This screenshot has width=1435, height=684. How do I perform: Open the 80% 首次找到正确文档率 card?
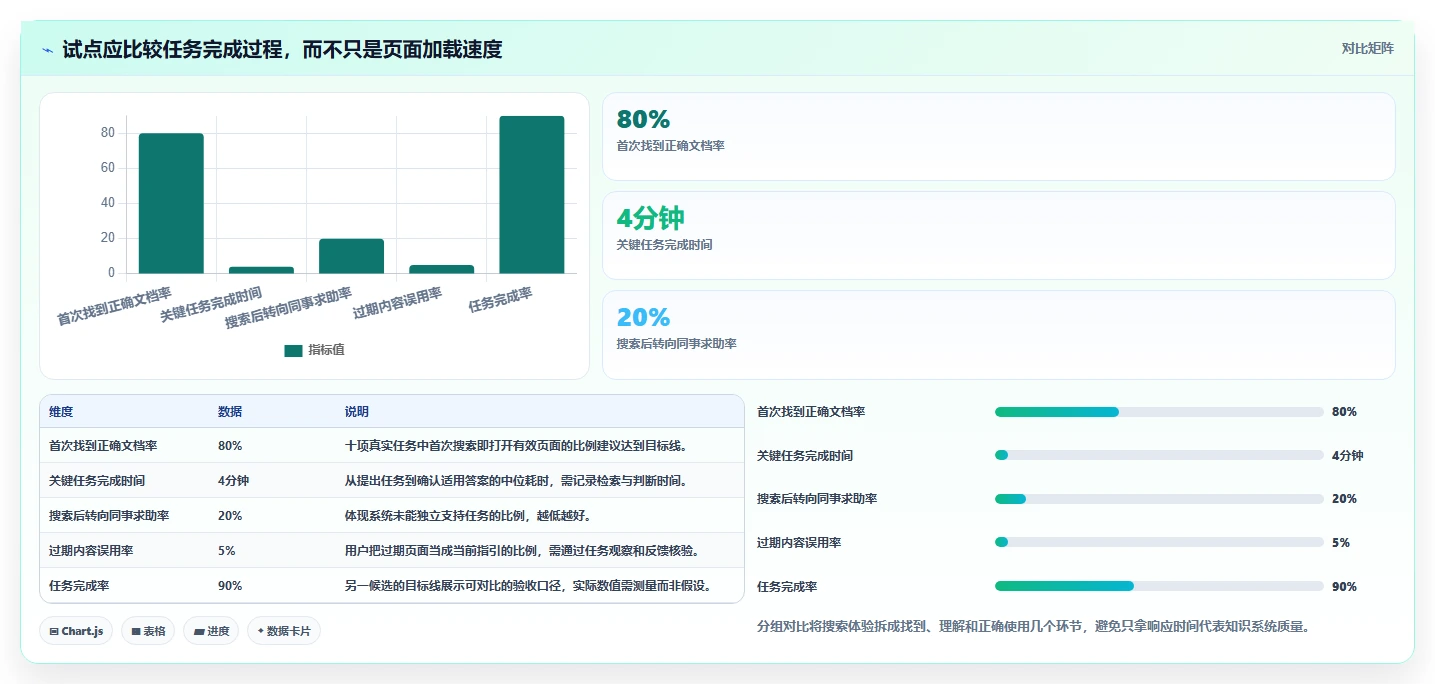click(998, 136)
